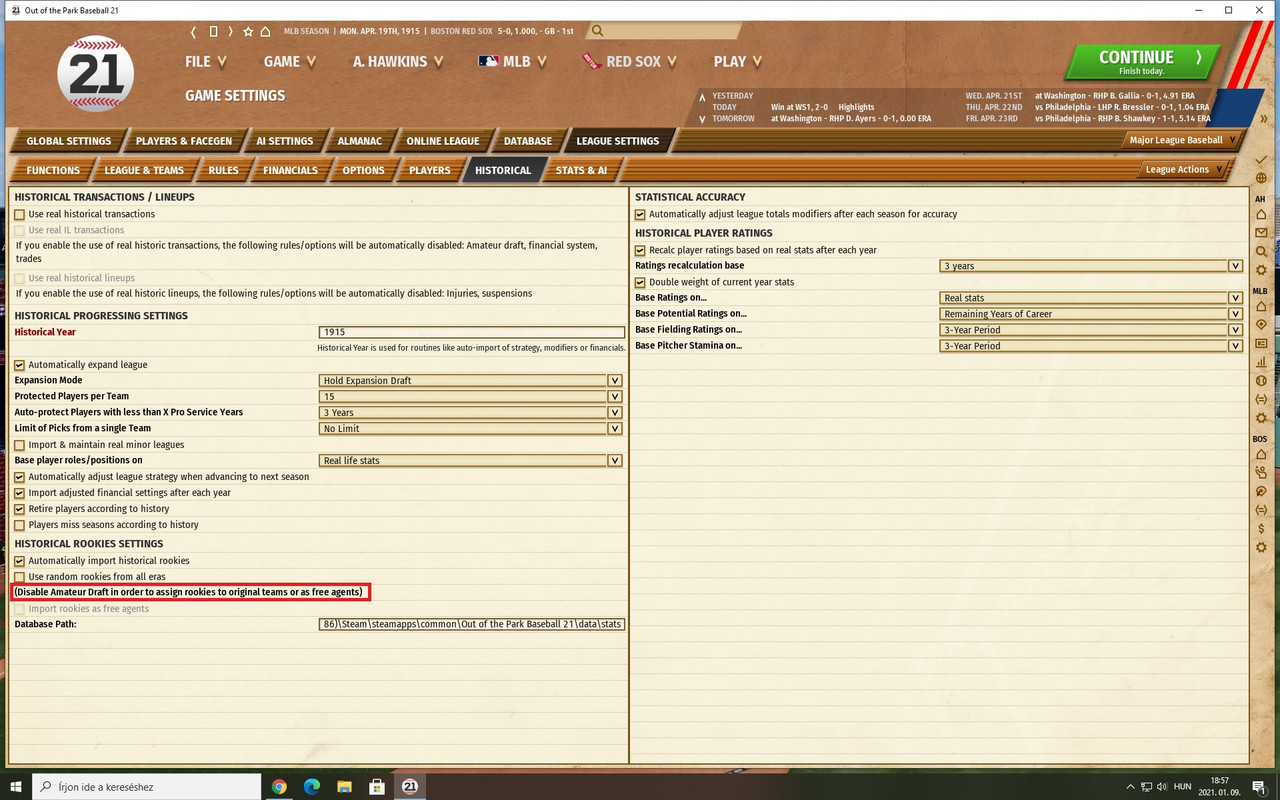This screenshot has width=1280, height=800.
Task: Click the Historical Year input field
Action: pyautogui.click(x=472, y=332)
